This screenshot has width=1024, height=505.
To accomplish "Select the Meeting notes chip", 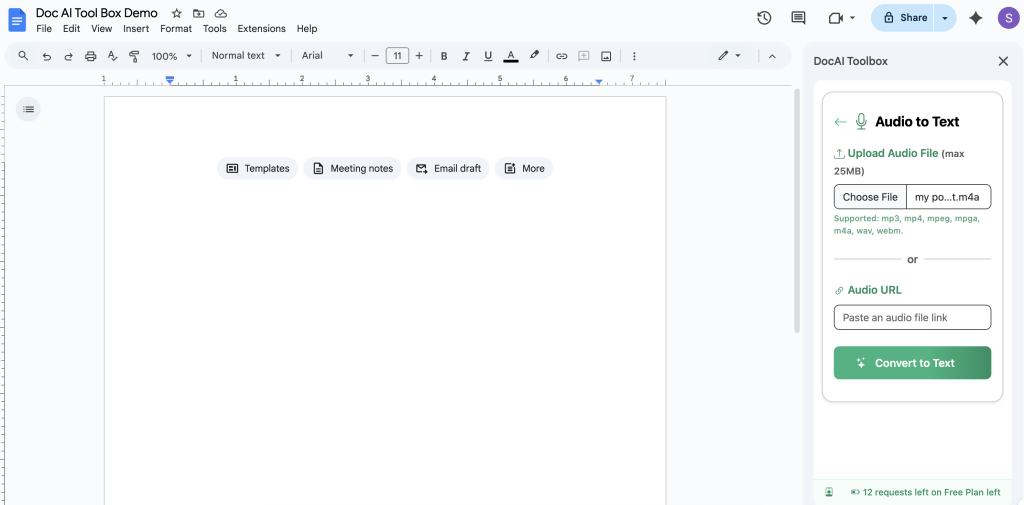I will pyautogui.click(x=352, y=169).
